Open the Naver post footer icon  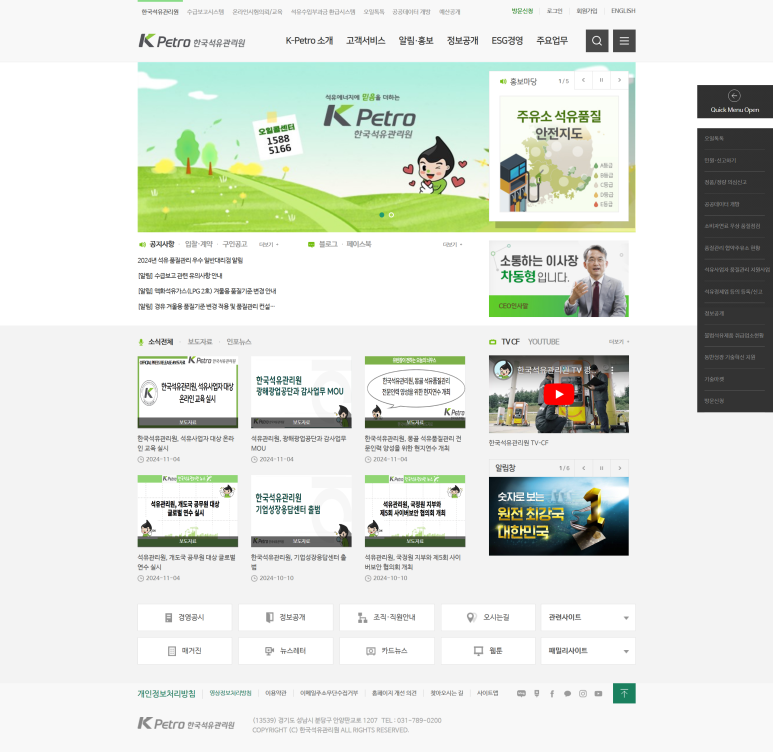537,694
